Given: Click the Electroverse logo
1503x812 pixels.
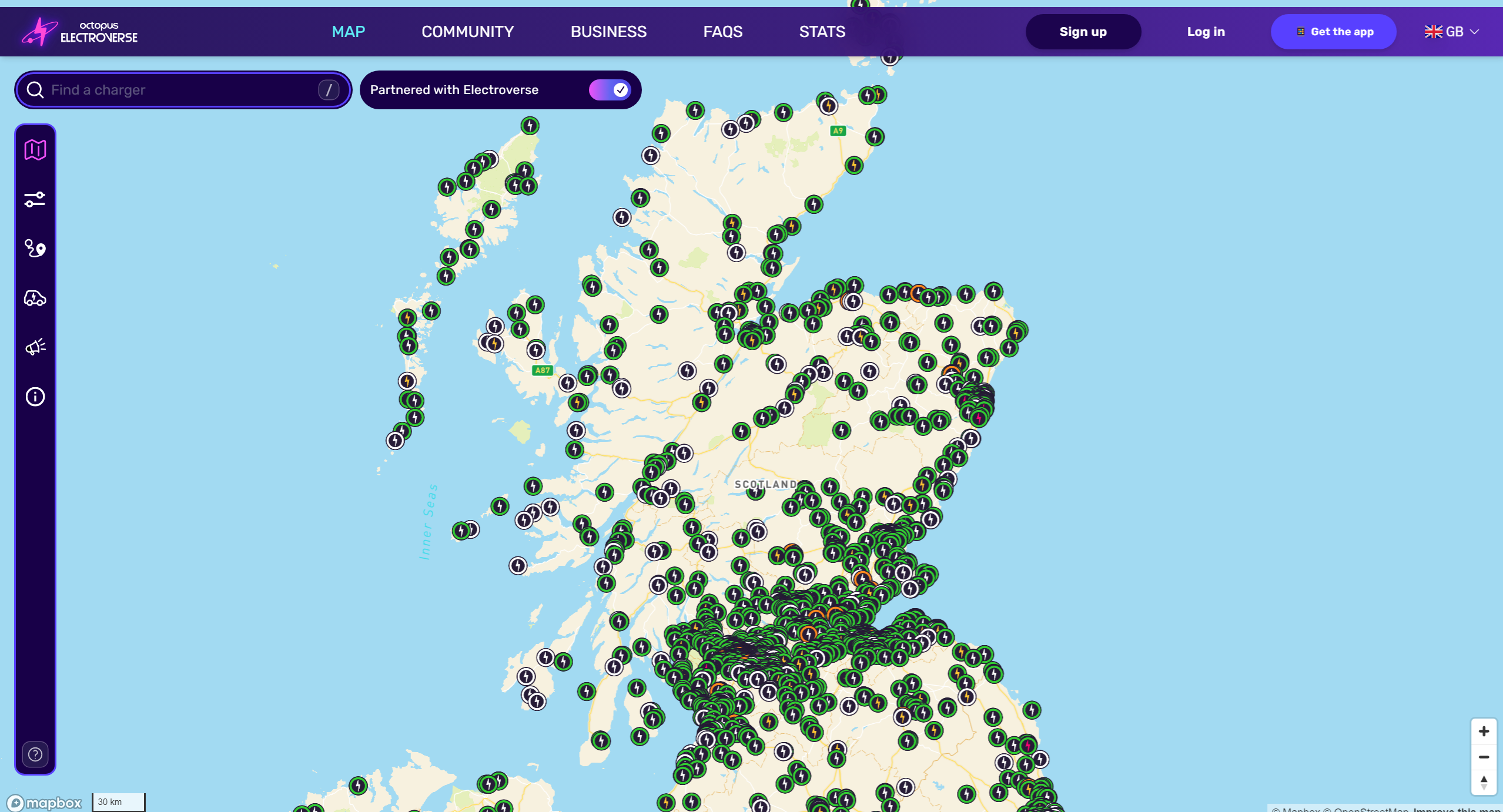Looking at the screenshot, I should point(80,32).
